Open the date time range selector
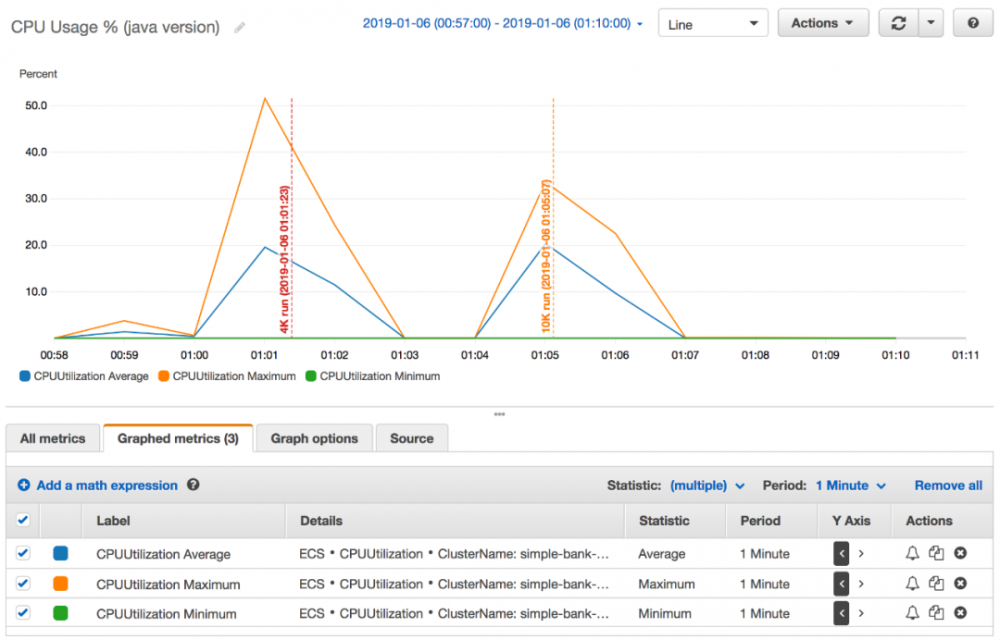This screenshot has height=640, width=1000. [503, 24]
